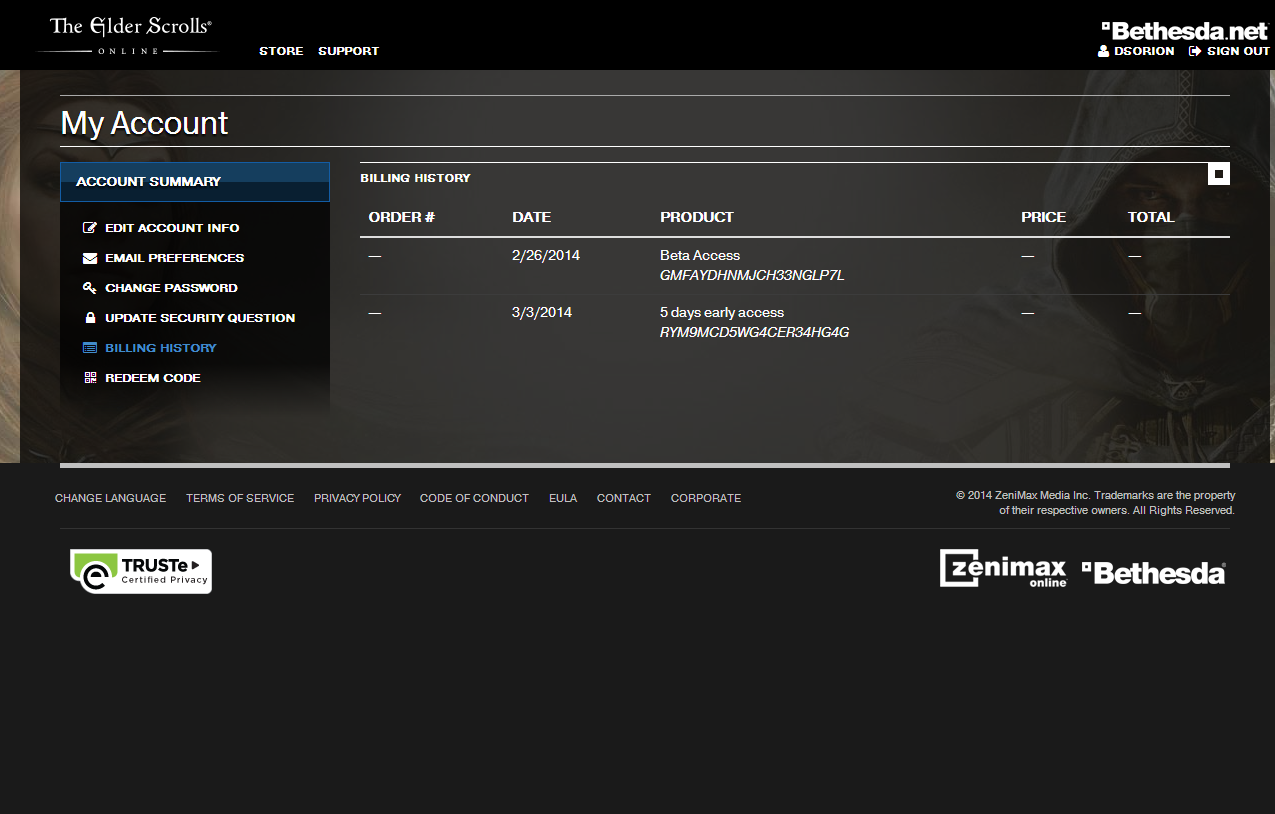Click the My Account heading
The image size is (1275, 814).
pyautogui.click(x=145, y=123)
